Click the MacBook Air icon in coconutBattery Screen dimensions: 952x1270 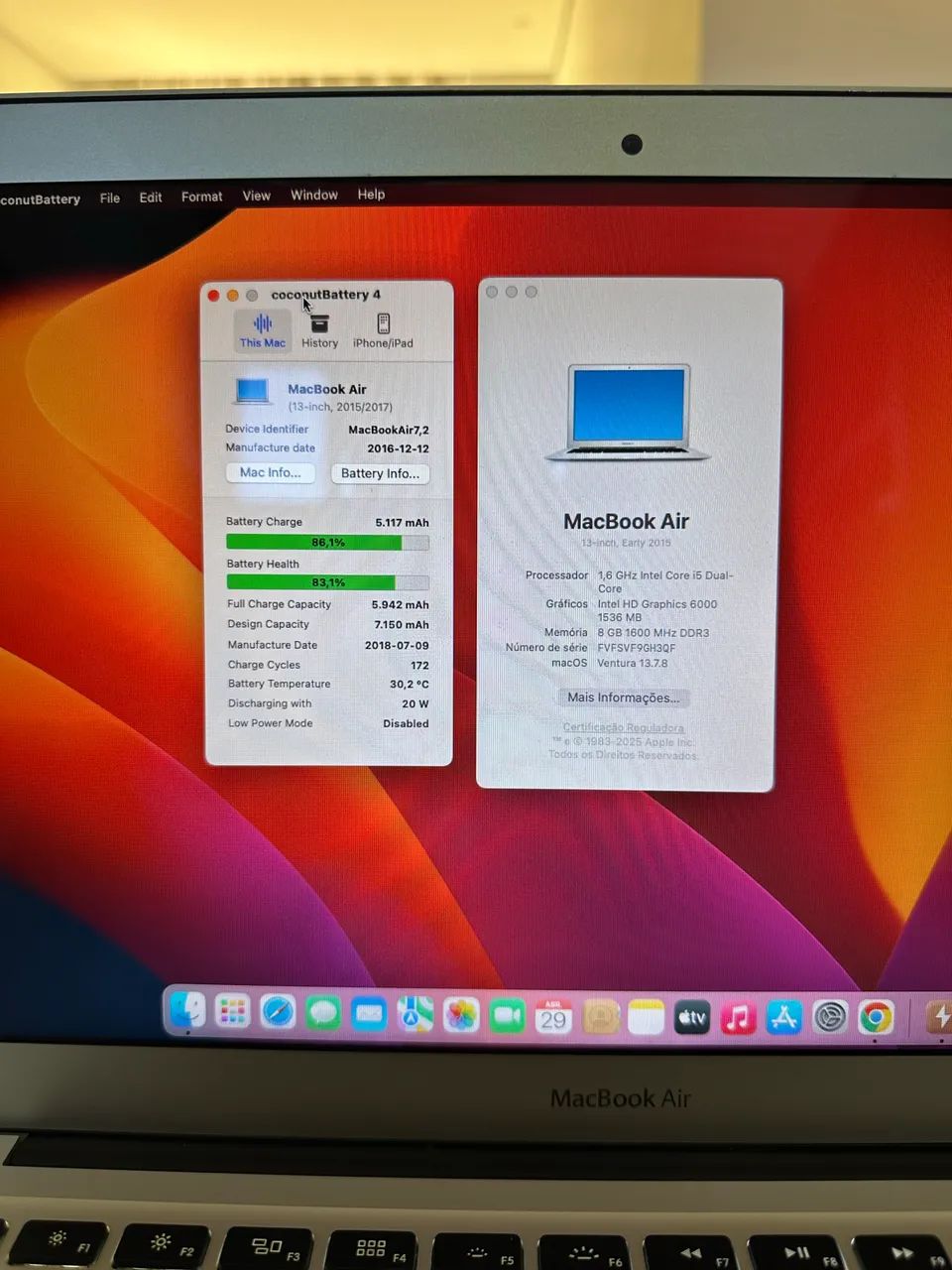pyautogui.click(x=253, y=391)
